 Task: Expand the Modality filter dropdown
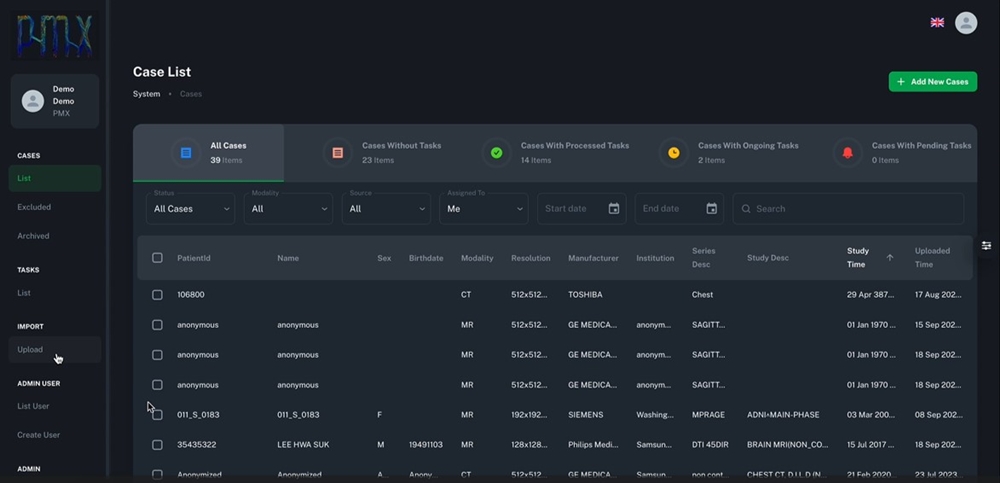288,209
